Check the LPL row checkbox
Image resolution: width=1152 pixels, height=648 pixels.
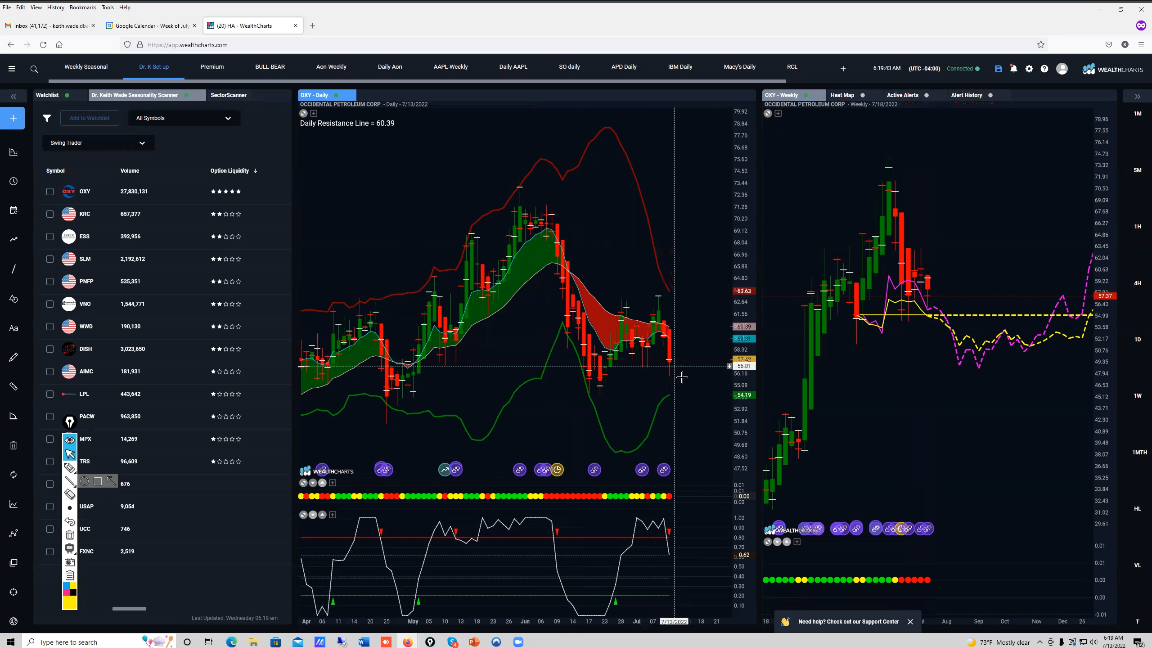pyautogui.click(x=50, y=394)
